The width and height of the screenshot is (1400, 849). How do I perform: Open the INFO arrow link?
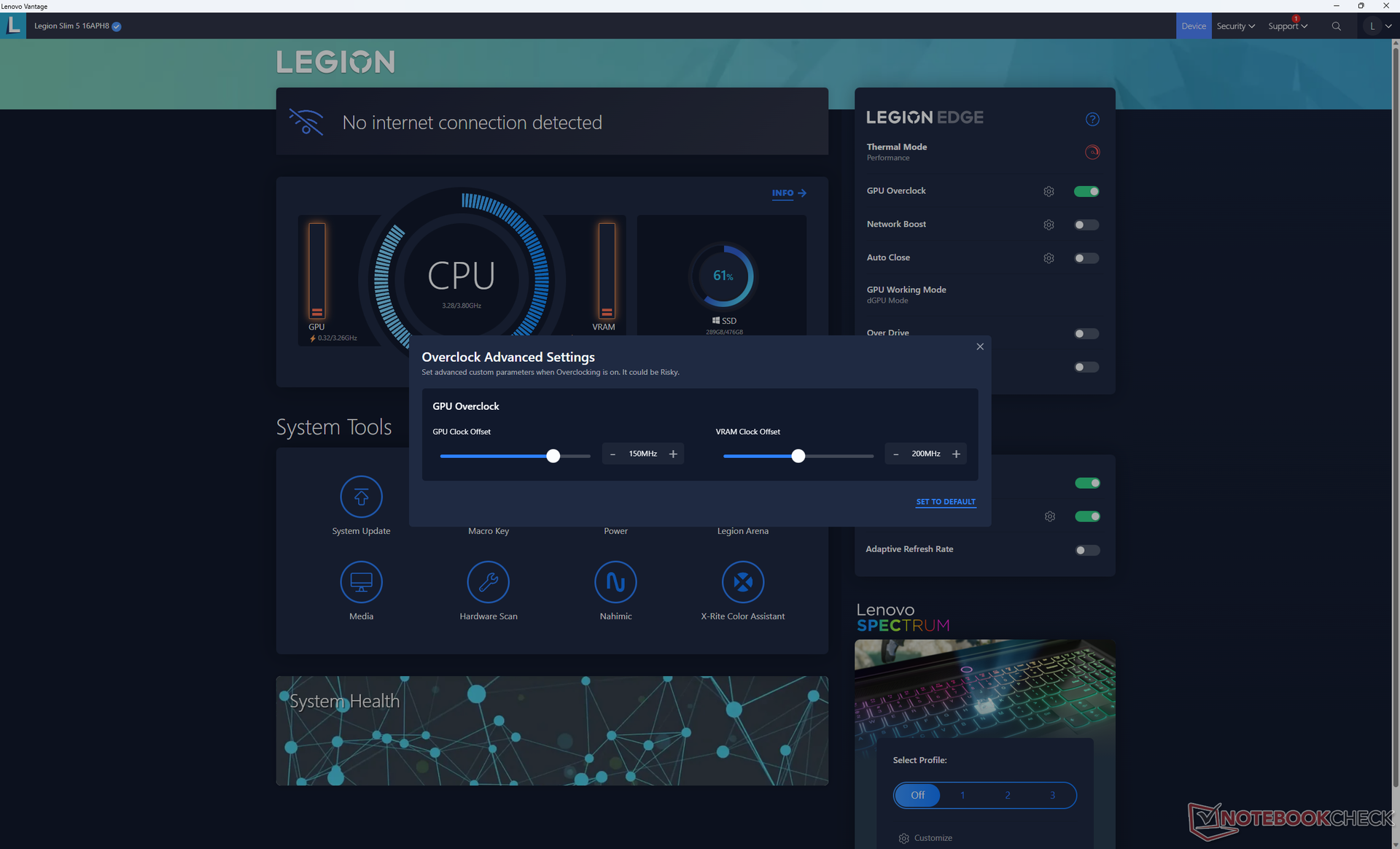pyautogui.click(x=789, y=193)
